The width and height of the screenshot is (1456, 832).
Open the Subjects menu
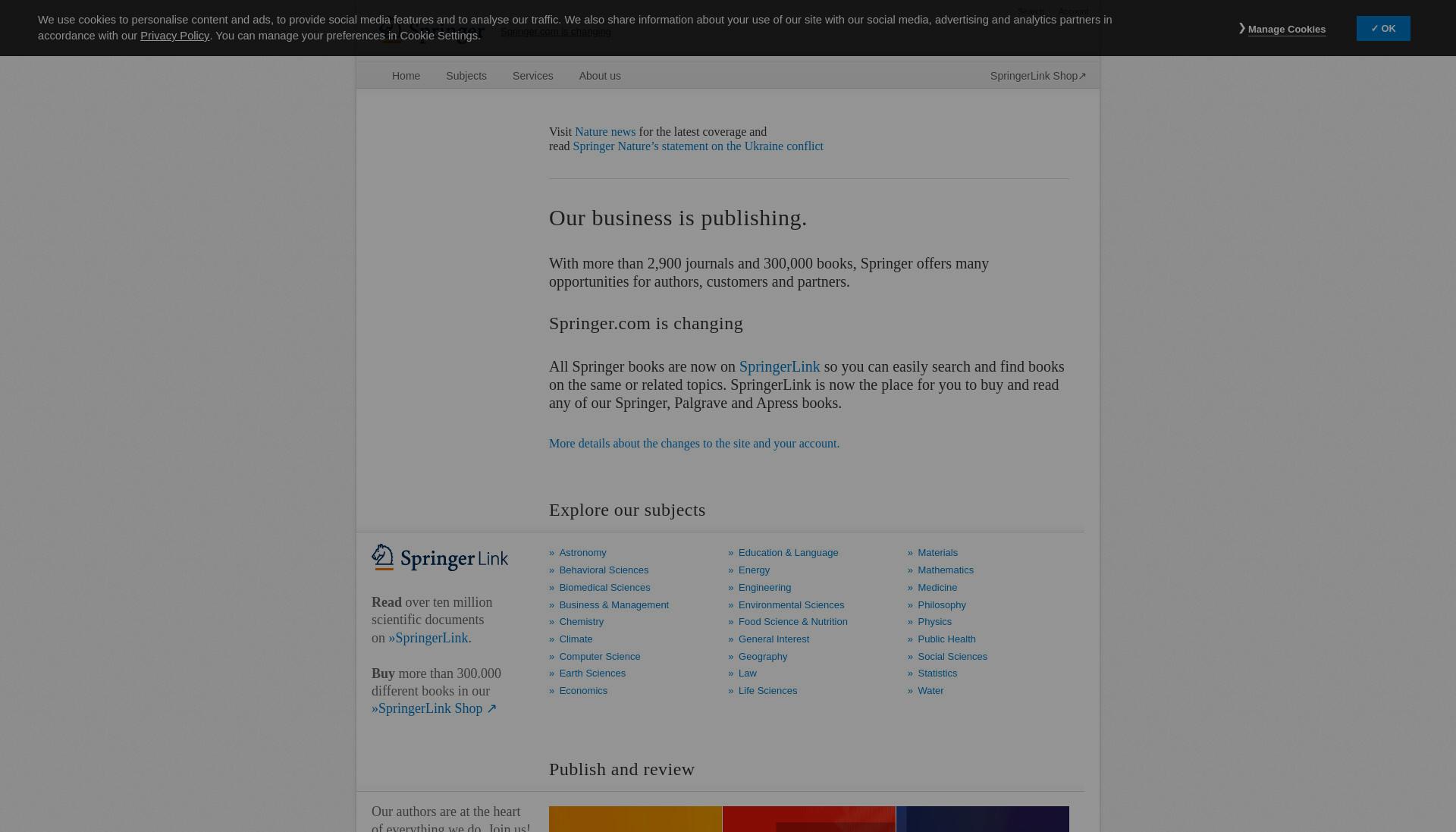pos(466,76)
